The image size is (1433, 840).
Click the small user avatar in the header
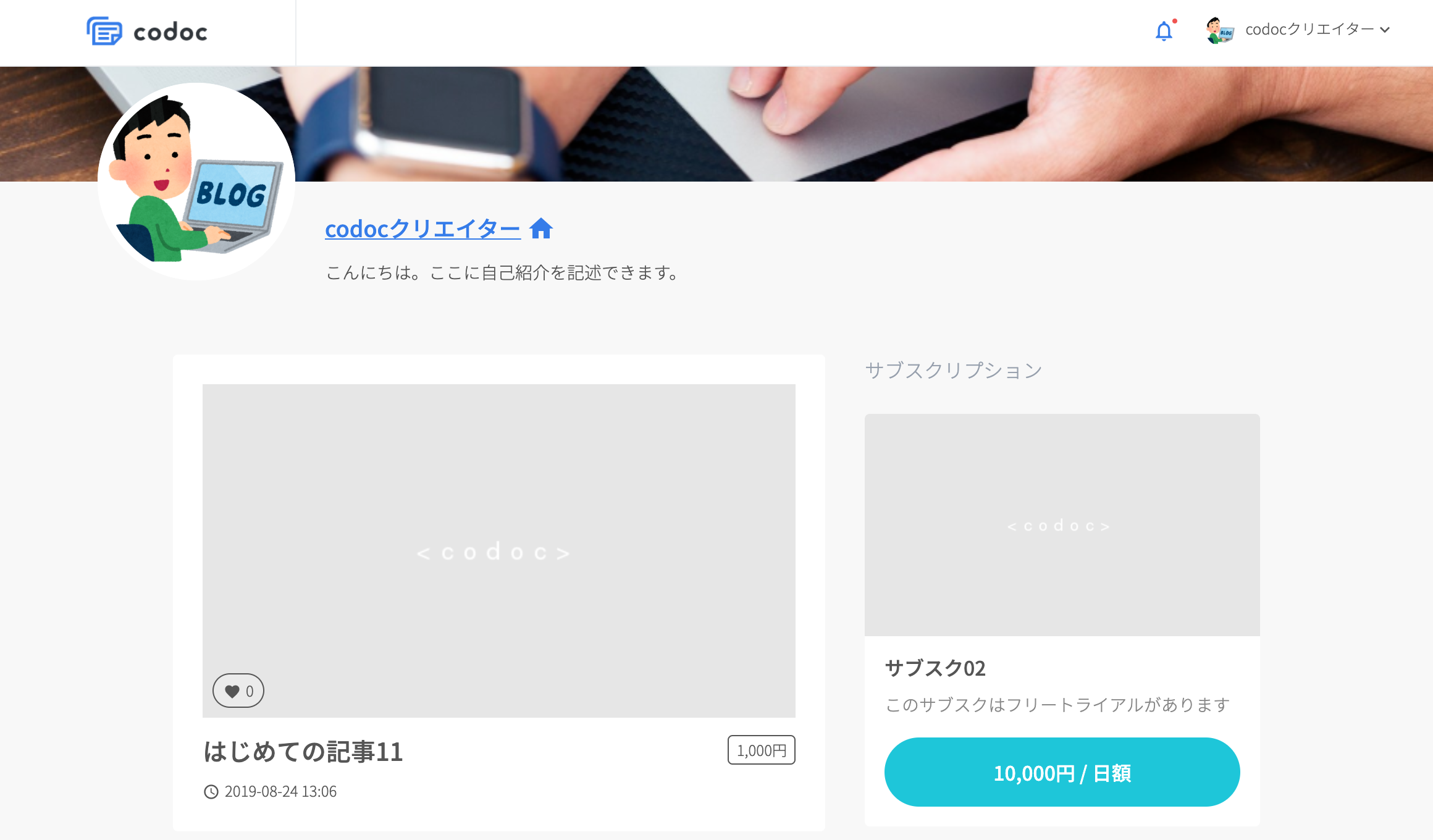1220,30
